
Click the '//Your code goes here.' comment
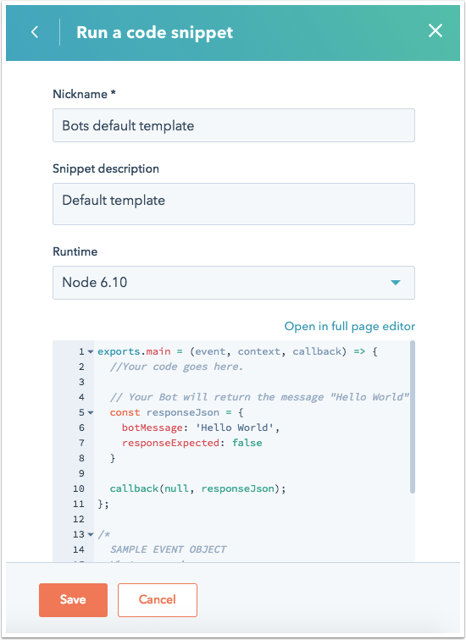(176, 367)
